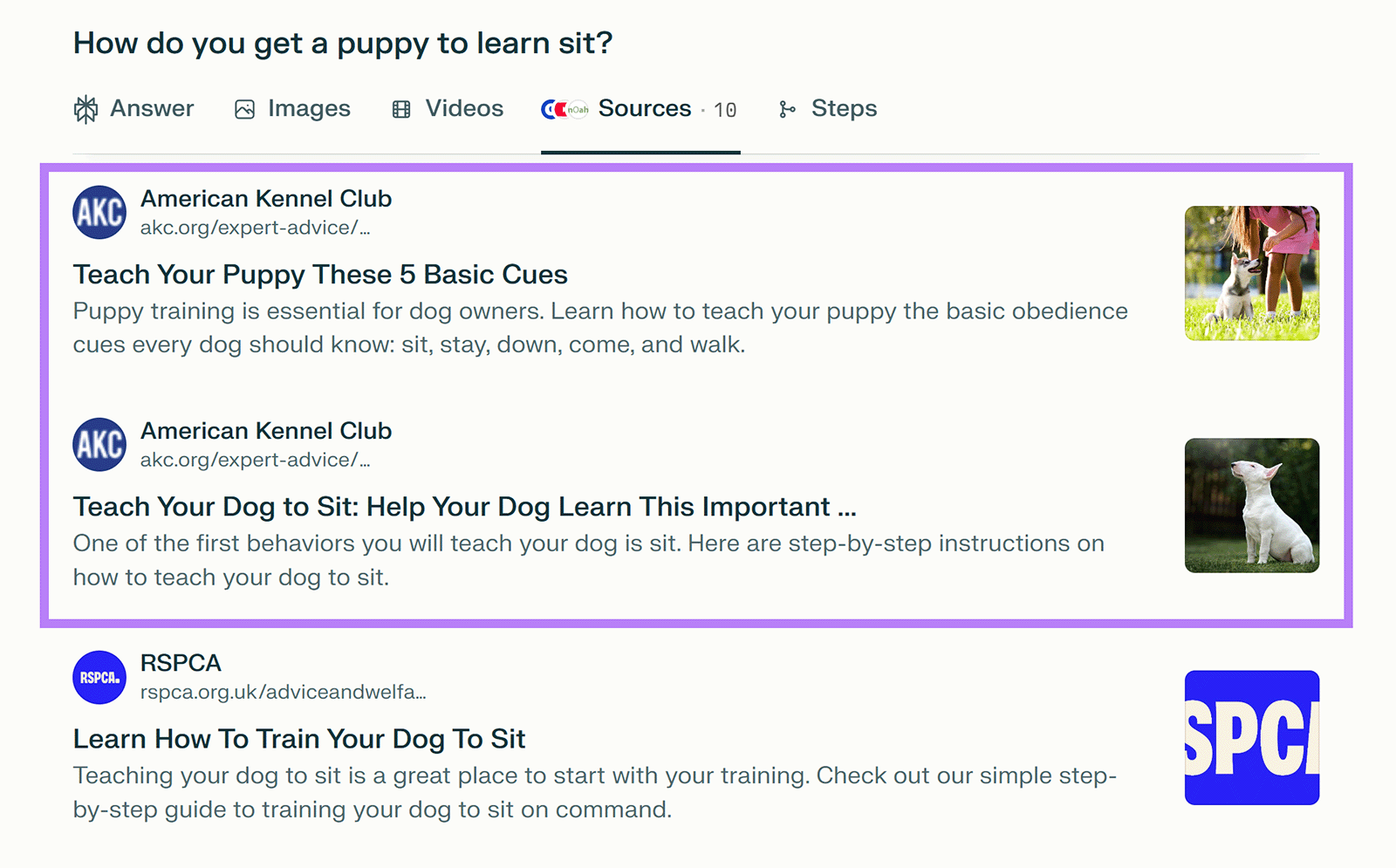1396x868 pixels.
Task: Switch to the Steps tab
Action: [x=843, y=109]
